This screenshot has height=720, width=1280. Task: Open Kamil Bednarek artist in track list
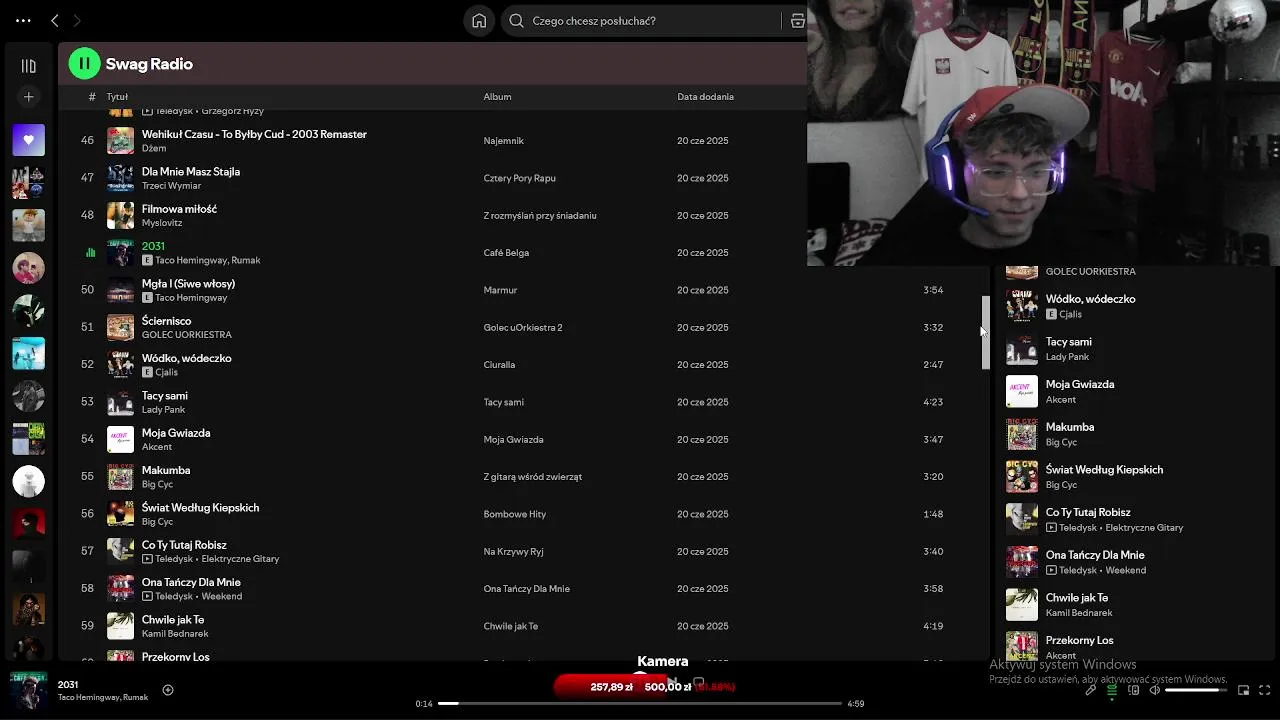click(x=175, y=634)
